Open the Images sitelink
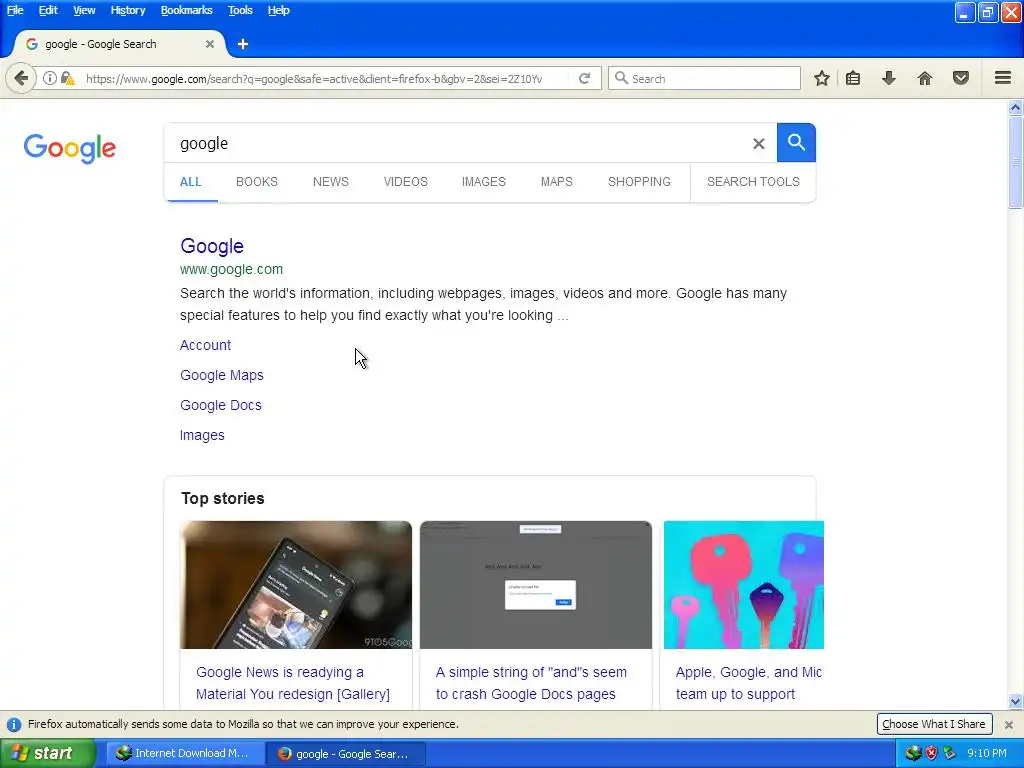 point(202,436)
